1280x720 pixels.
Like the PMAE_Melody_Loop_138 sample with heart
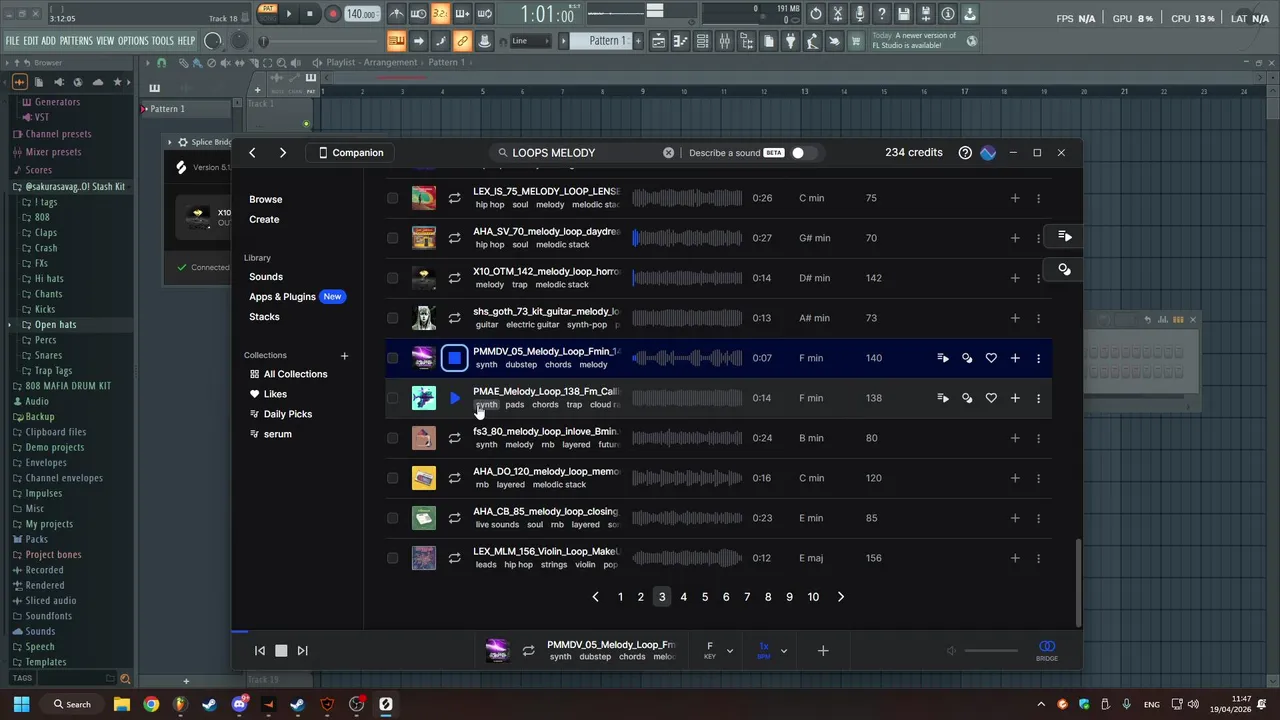pos(991,398)
